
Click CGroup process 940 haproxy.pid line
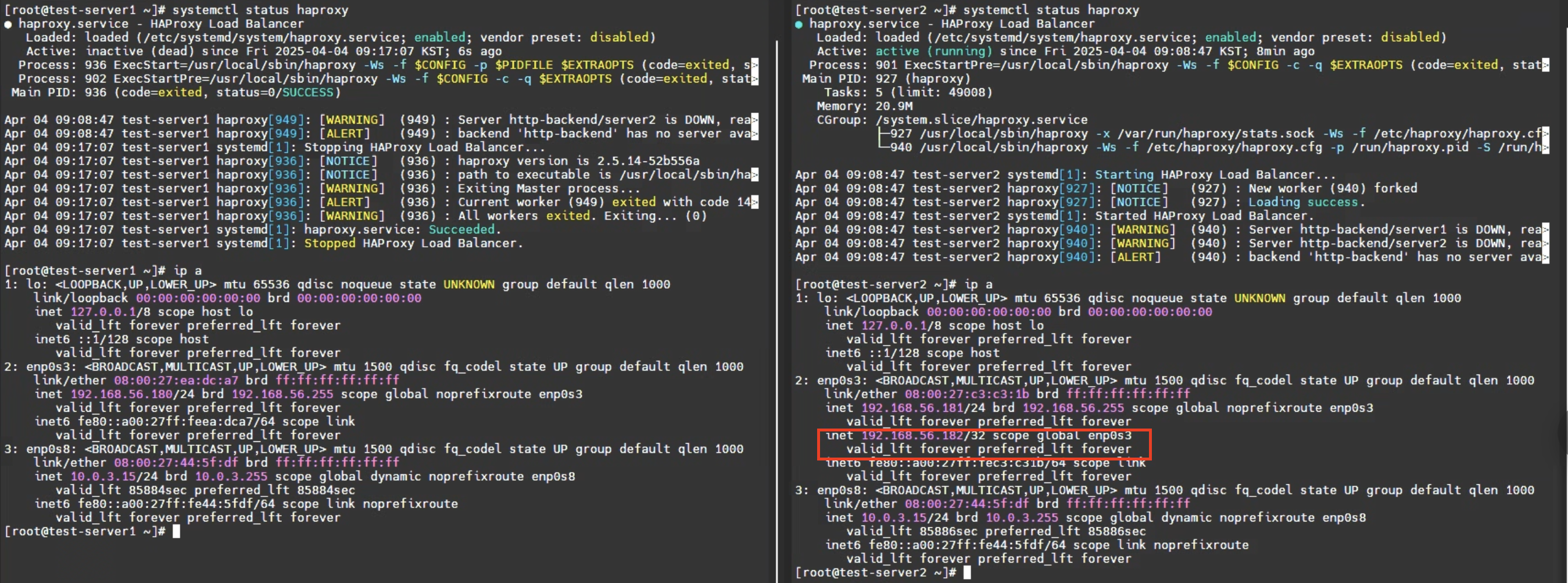tap(1213, 147)
